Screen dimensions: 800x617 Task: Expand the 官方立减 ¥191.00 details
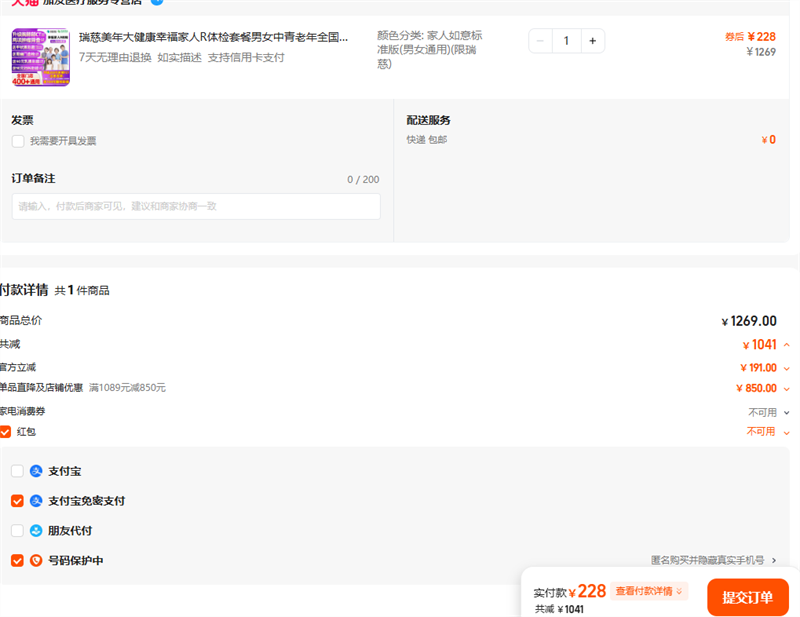click(x=786, y=368)
